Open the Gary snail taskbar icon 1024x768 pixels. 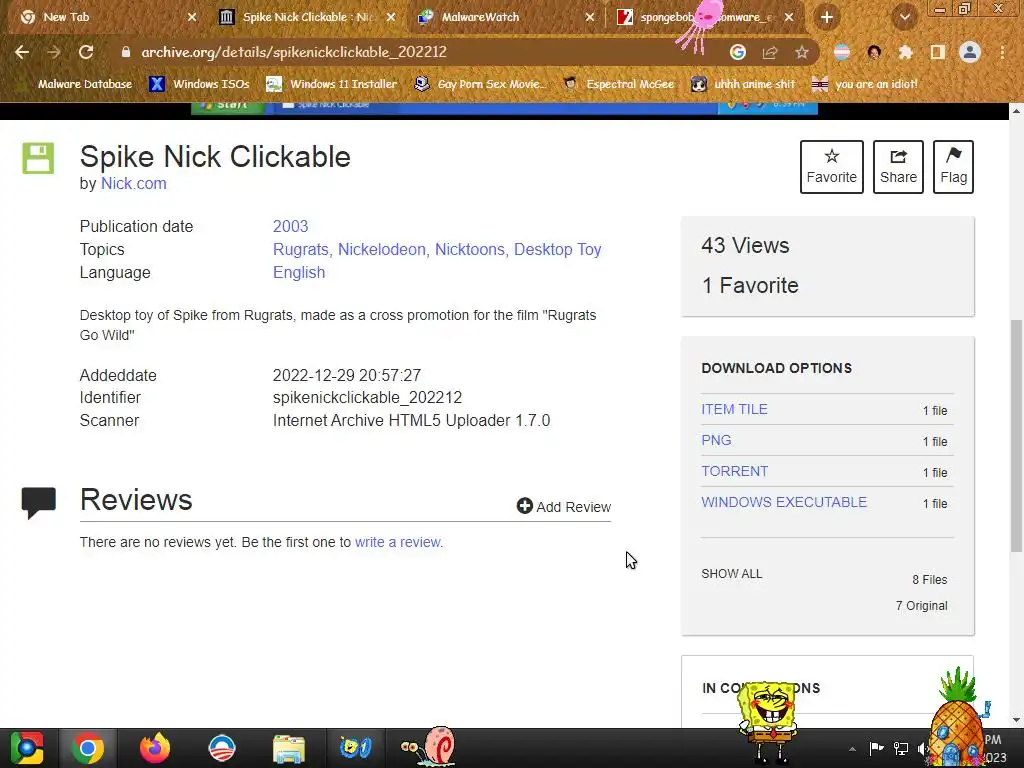(x=428, y=746)
